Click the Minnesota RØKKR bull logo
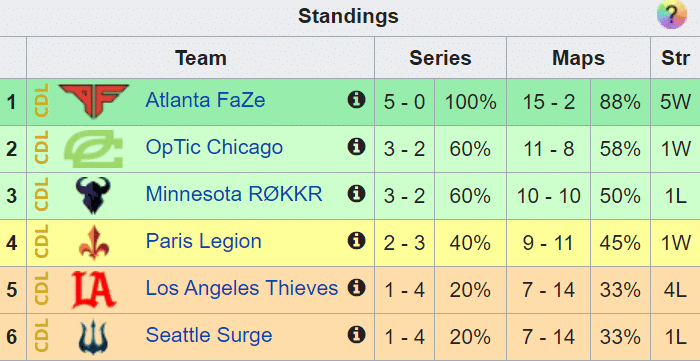700x361 pixels. (x=93, y=195)
